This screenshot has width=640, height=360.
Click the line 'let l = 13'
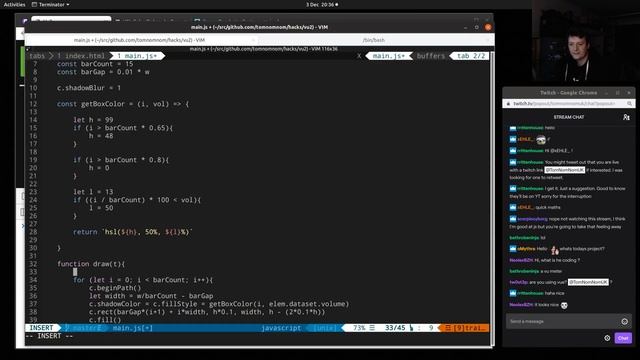tap(93, 192)
